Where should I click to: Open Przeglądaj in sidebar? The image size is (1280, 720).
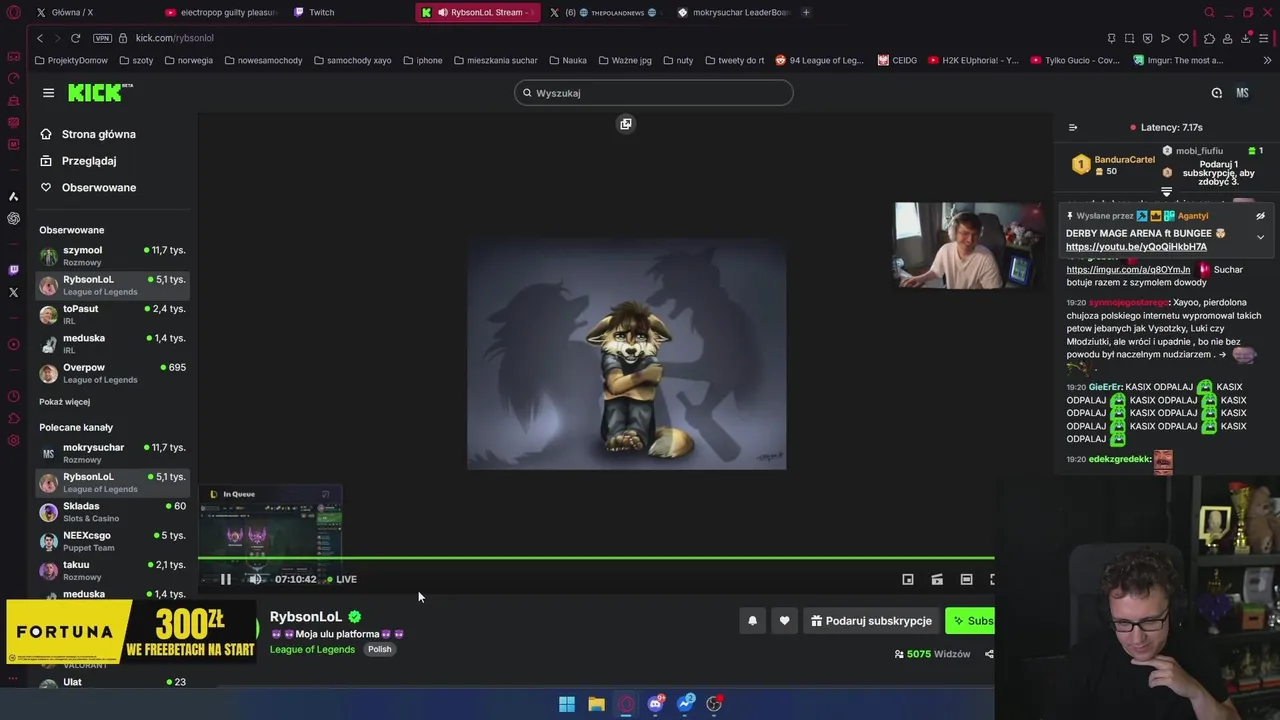88,161
